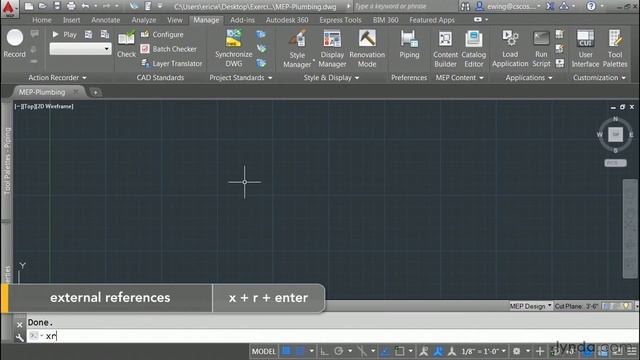This screenshot has width=640, height=360.
Task: Close the command line window
Action: tap(19, 325)
